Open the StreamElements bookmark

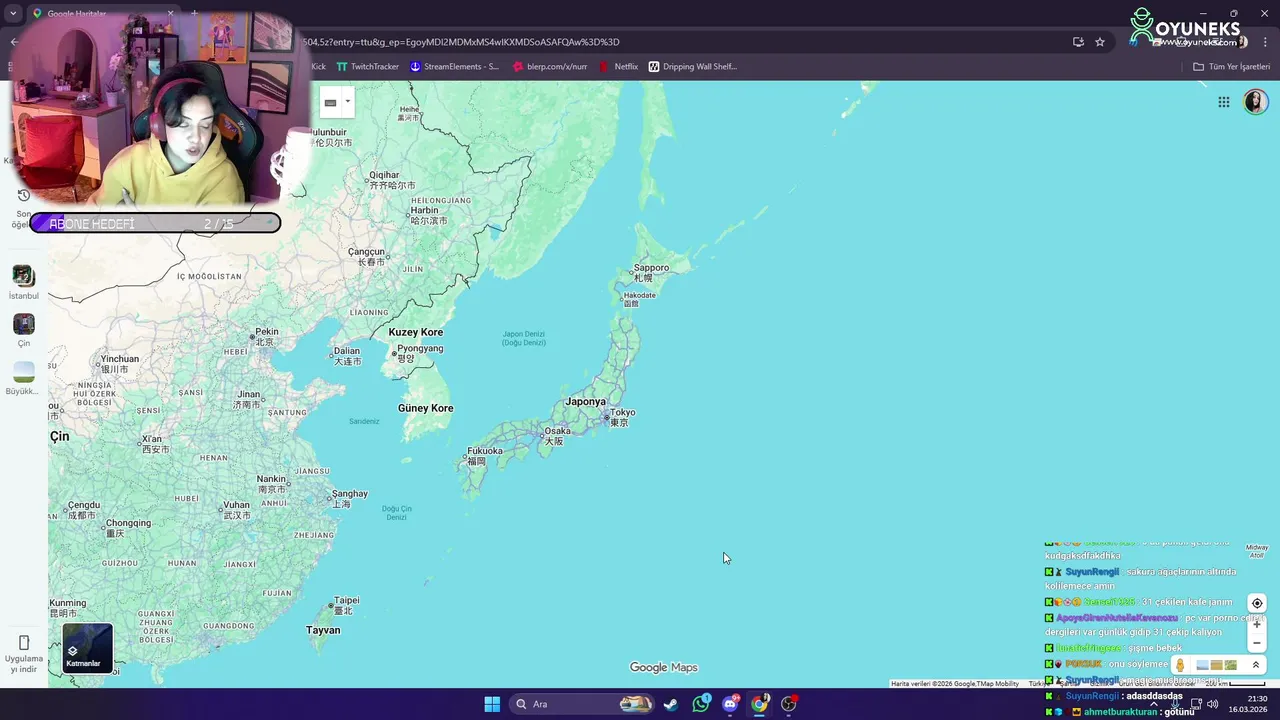tap(454, 67)
